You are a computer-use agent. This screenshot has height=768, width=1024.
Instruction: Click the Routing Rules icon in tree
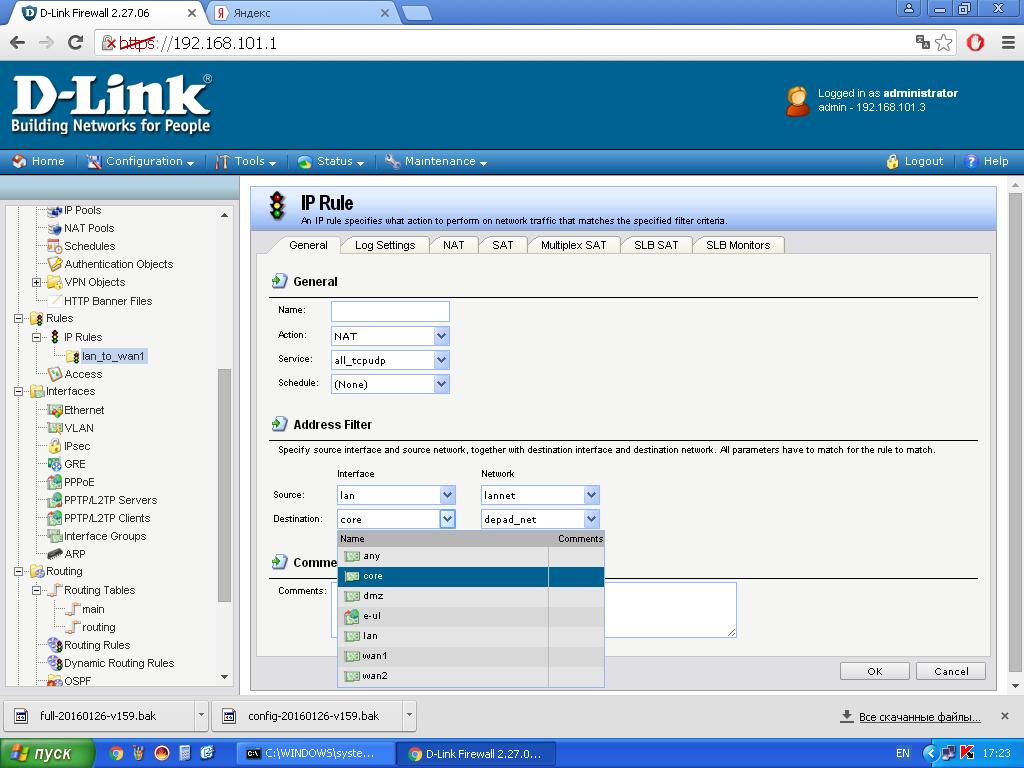click(55, 645)
